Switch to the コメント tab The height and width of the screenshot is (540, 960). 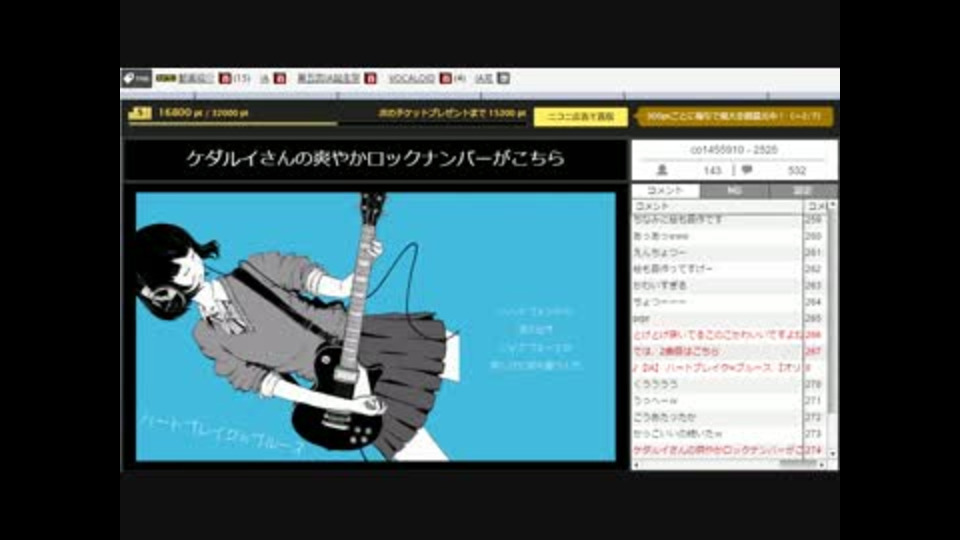[x=666, y=190]
